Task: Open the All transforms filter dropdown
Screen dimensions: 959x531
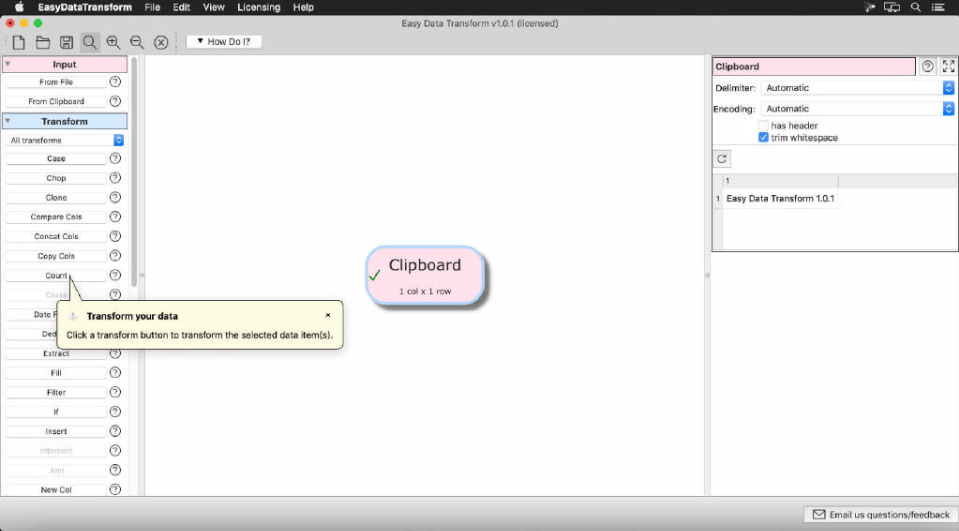Action: [65, 140]
